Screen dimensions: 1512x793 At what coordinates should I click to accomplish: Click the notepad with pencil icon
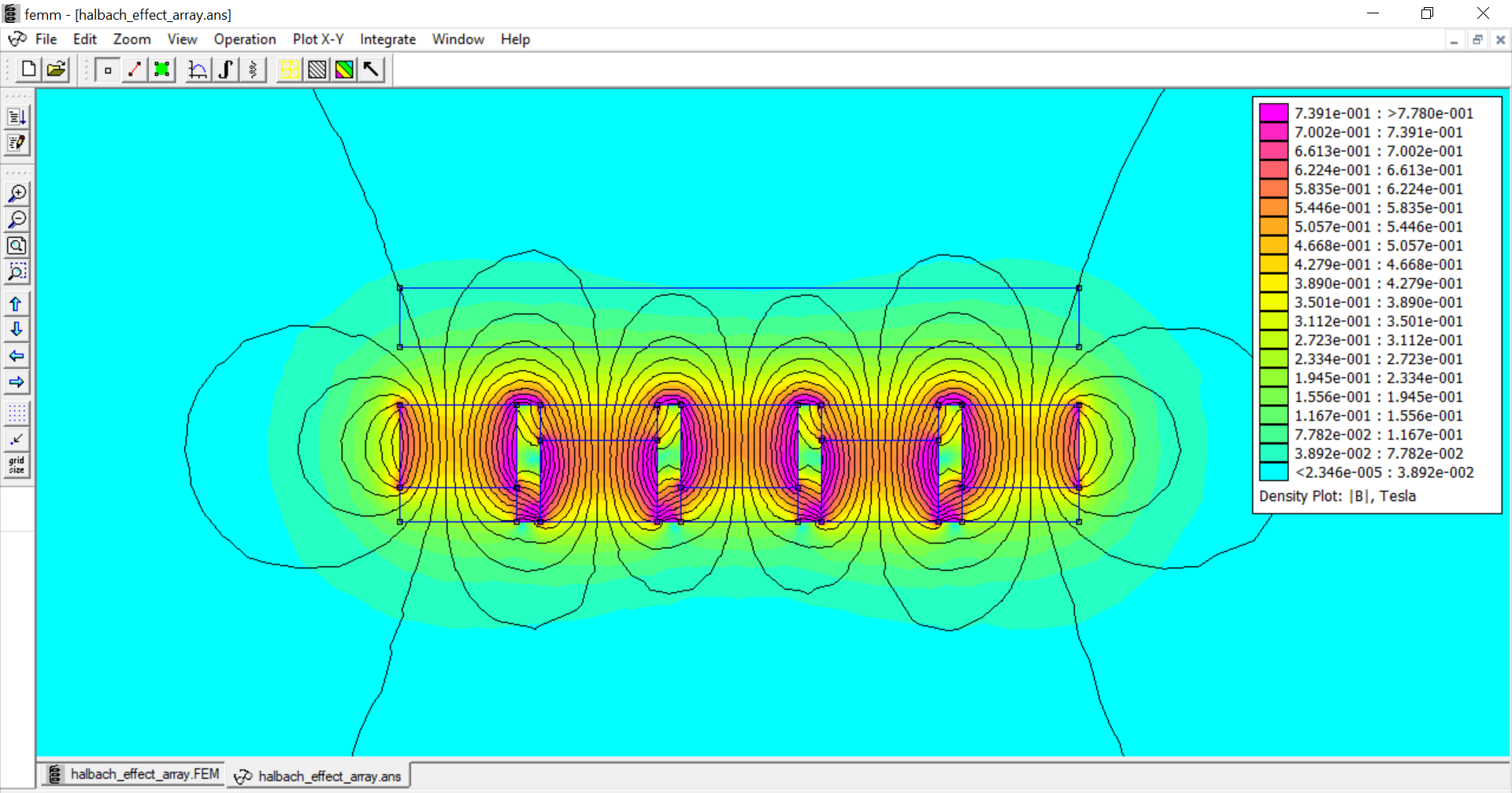(17, 143)
